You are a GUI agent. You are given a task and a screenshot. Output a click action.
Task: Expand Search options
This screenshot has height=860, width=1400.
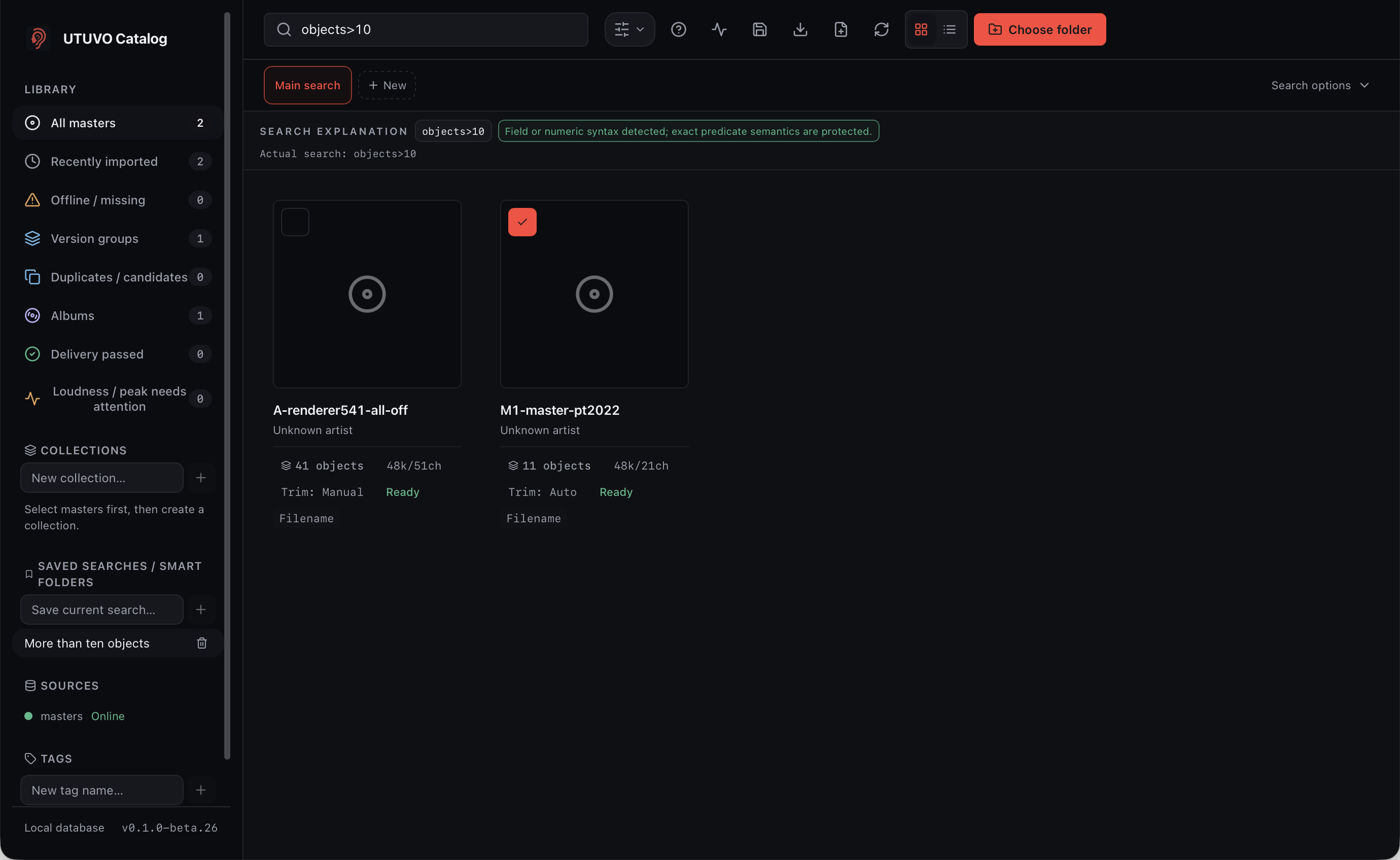click(1320, 85)
